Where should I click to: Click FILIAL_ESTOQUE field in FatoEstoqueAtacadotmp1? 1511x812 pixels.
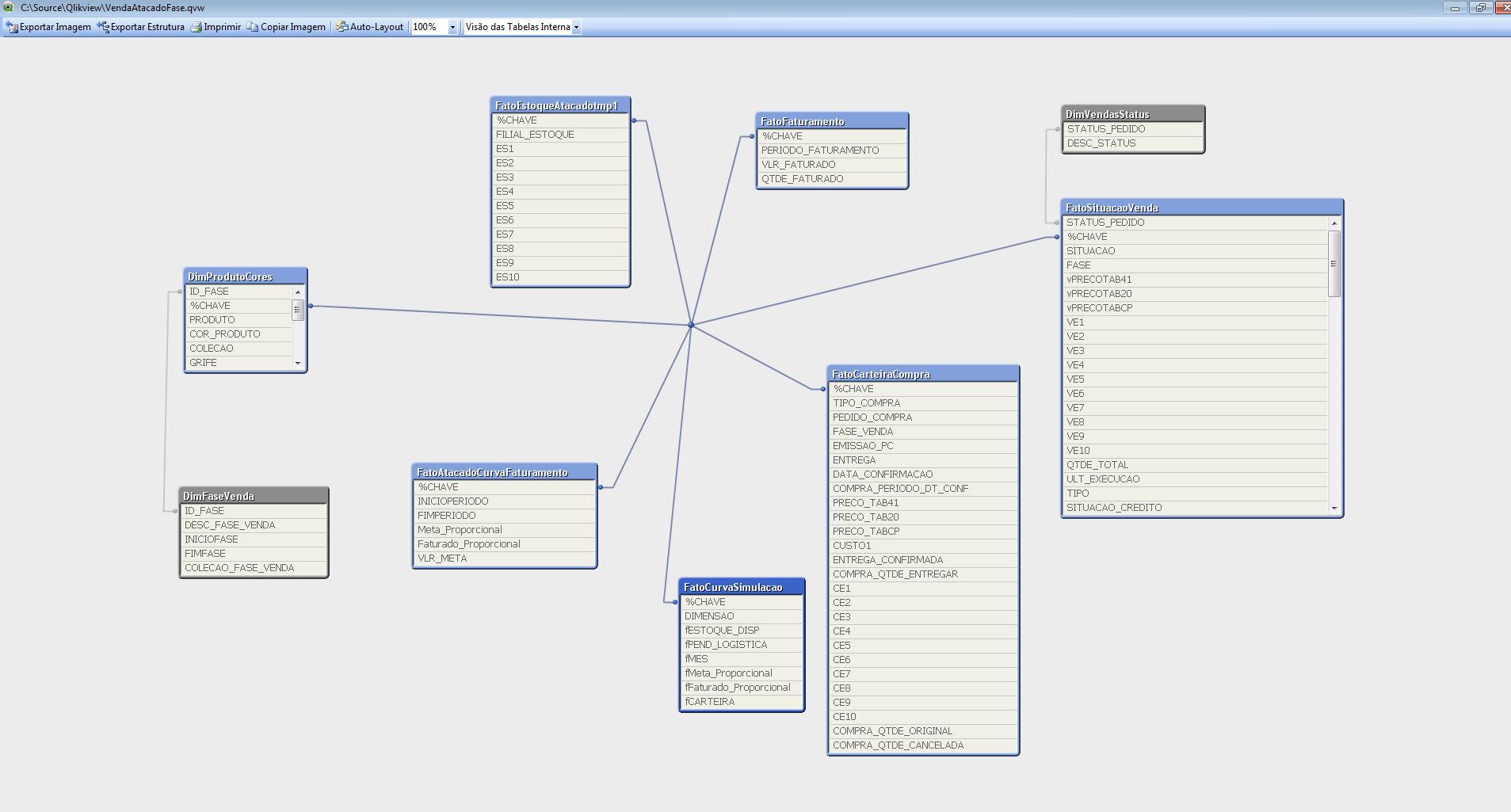560,135
